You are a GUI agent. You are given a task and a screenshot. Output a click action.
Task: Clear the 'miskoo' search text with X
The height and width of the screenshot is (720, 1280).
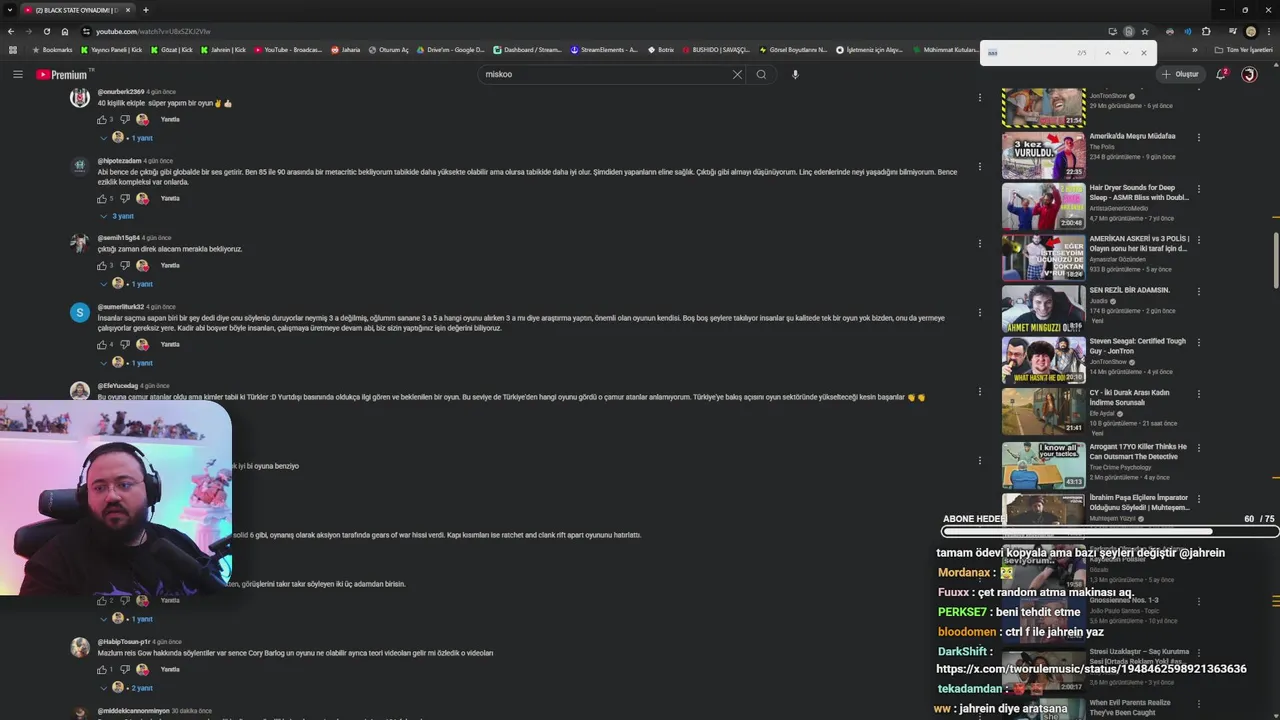[737, 74]
